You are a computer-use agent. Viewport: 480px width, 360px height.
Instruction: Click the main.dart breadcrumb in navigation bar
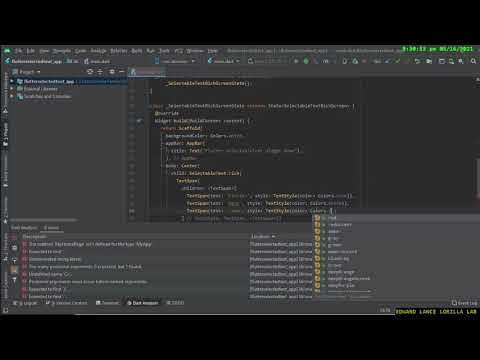pyautogui.click(x=97, y=61)
